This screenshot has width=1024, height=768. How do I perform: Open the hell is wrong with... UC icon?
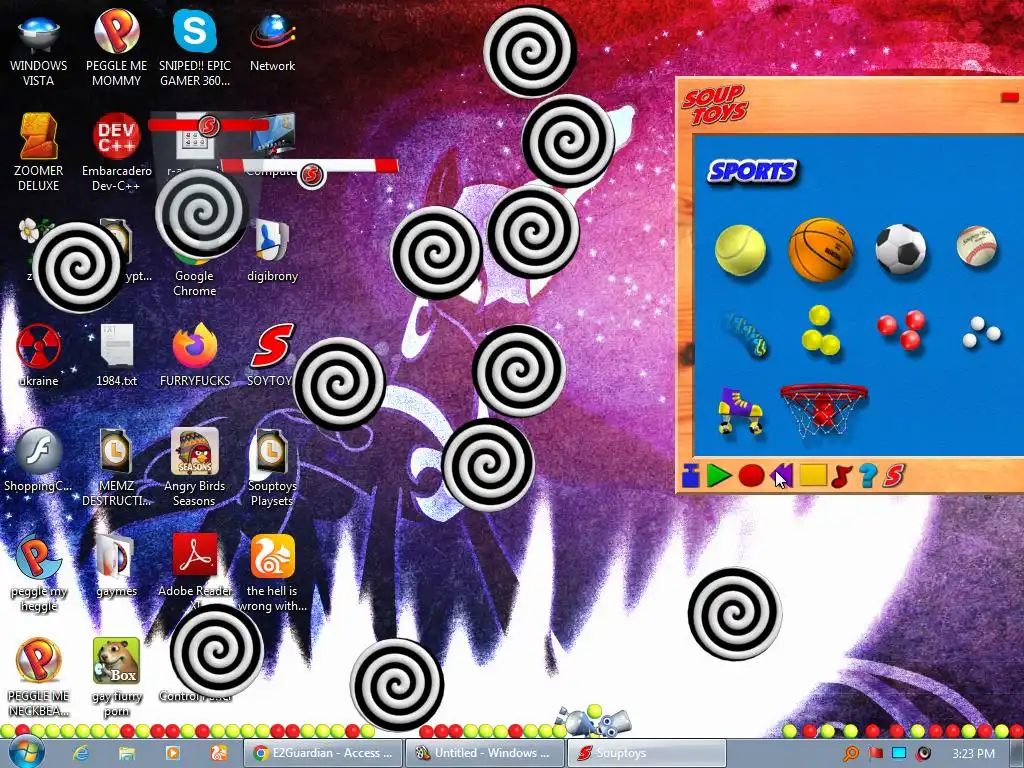point(272,573)
